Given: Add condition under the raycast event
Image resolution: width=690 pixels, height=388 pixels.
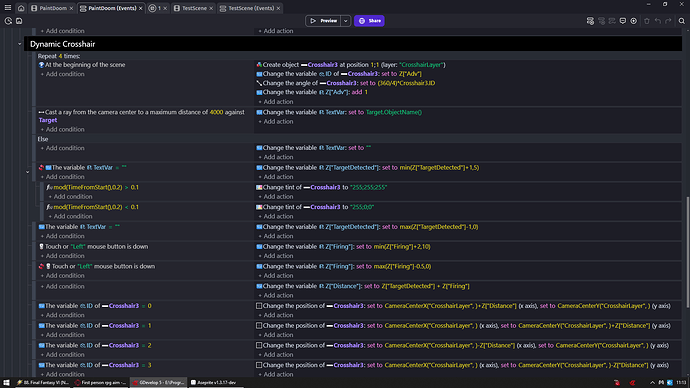Looking at the screenshot, I should pyautogui.click(x=62, y=129).
